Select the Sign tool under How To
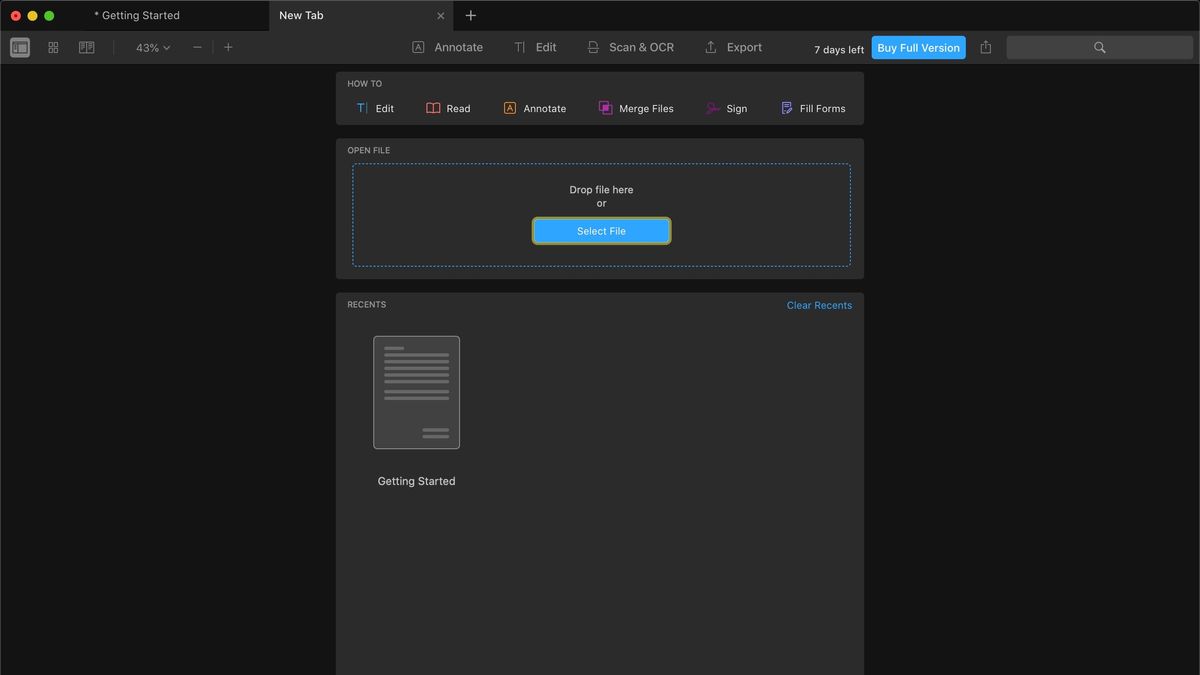1200x675 pixels. [727, 108]
